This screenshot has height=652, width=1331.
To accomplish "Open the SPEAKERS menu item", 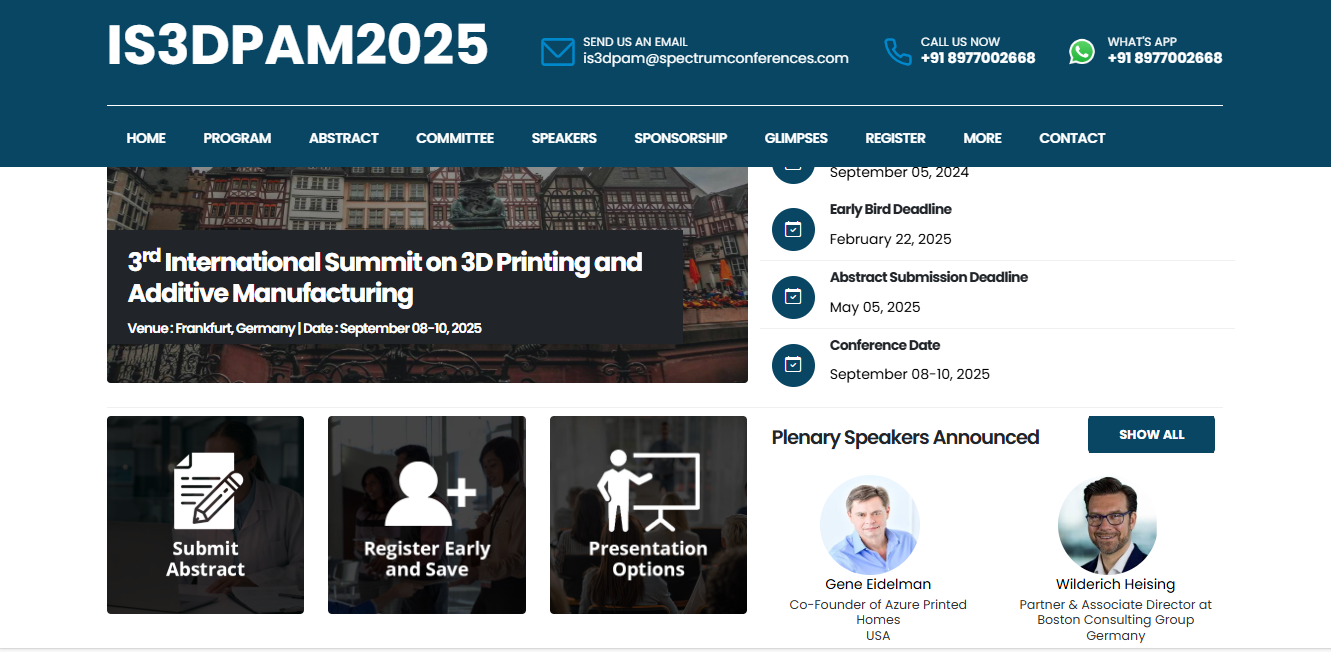I will coord(564,138).
